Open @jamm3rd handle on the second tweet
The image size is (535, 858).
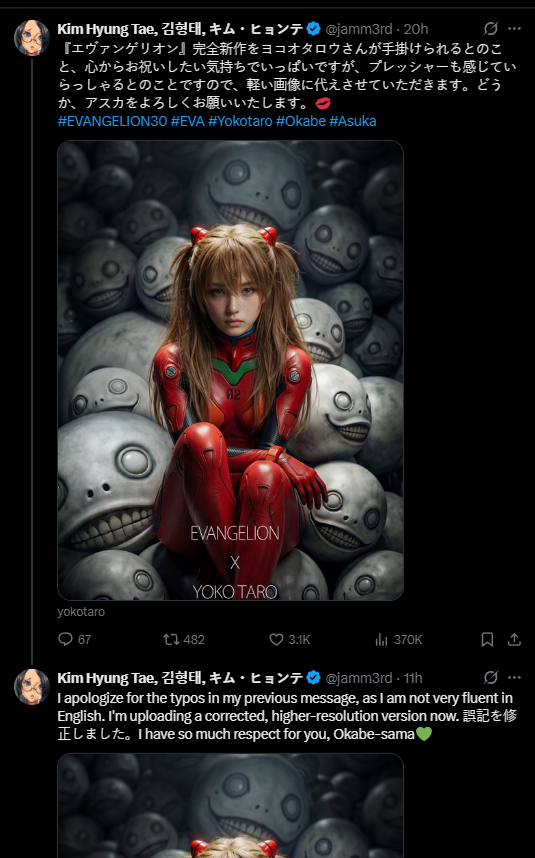tap(359, 678)
